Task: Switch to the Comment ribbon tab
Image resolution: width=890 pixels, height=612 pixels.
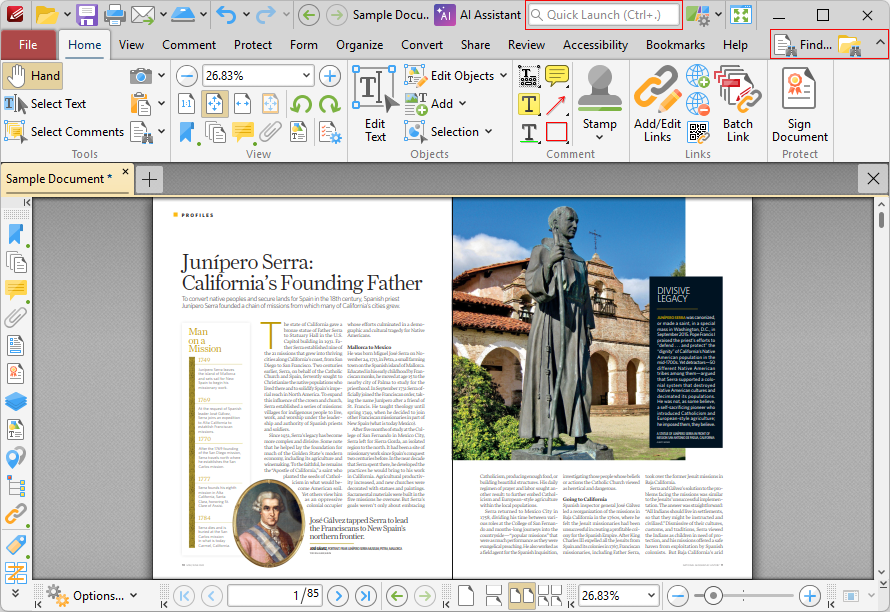Action: click(189, 45)
